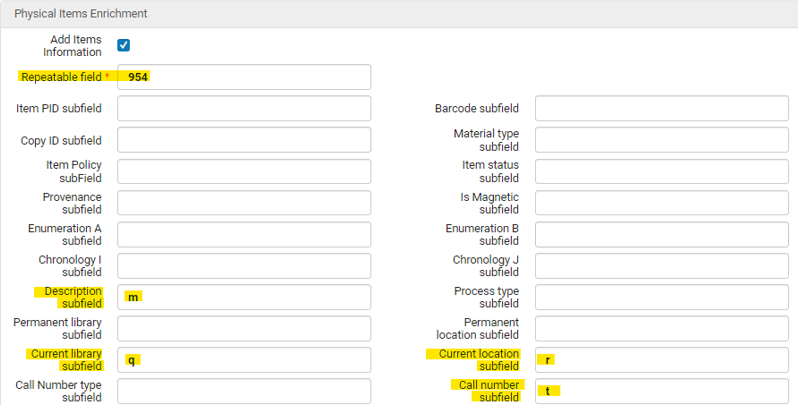Click the Repeatable field input containing 954
Viewport: 799px width, 415px height.
click(x=244, y=77)
